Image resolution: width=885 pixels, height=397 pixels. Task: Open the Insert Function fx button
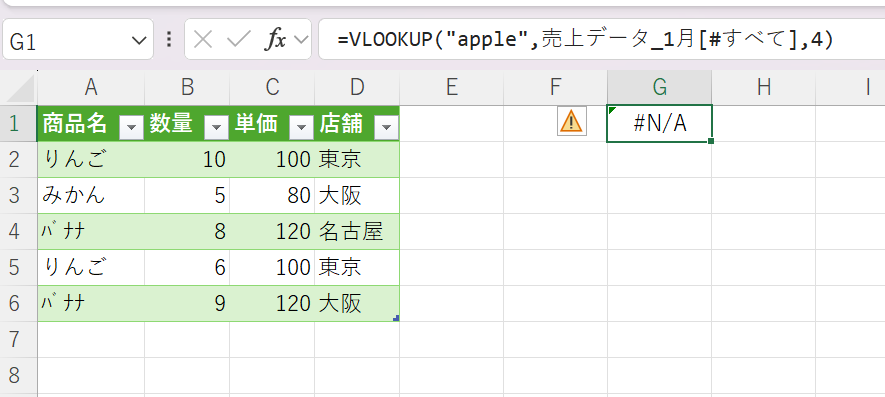coord(276,40)
